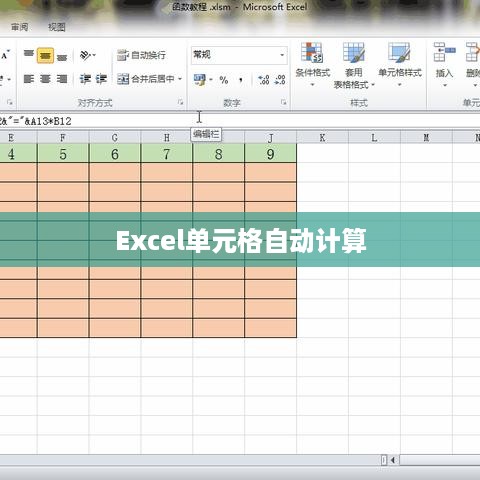Select column K header

(x=322, y=137)
